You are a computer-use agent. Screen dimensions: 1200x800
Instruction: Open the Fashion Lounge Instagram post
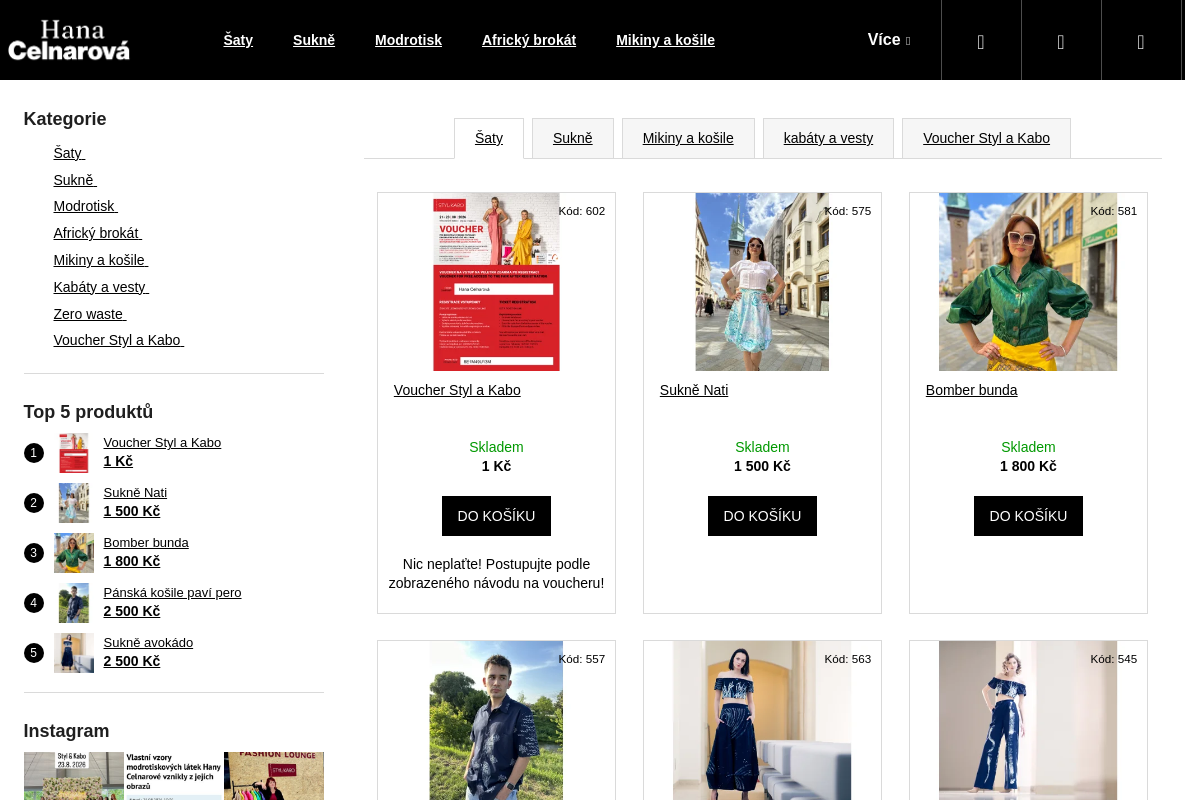click(274, 776)
